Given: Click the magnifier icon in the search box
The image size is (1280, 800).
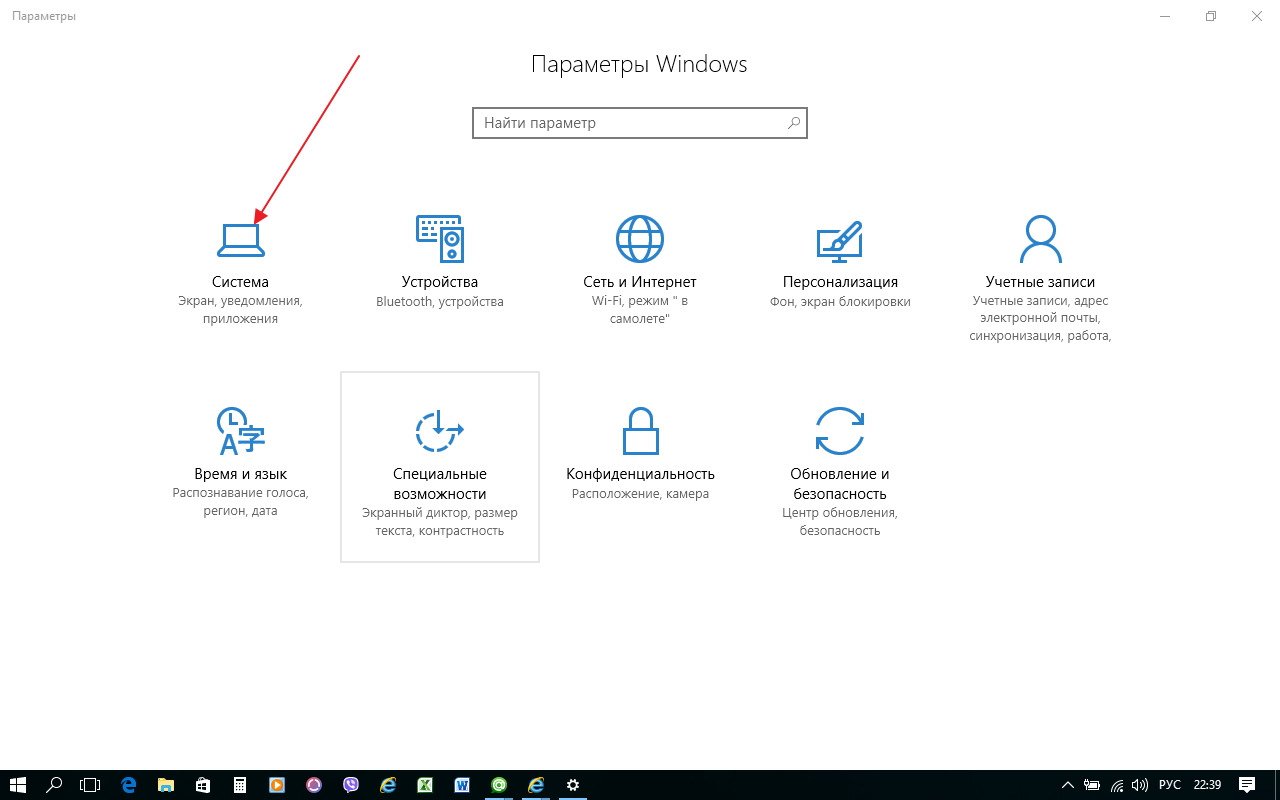Looking at the screenshot, I should [x=793, y=123].
